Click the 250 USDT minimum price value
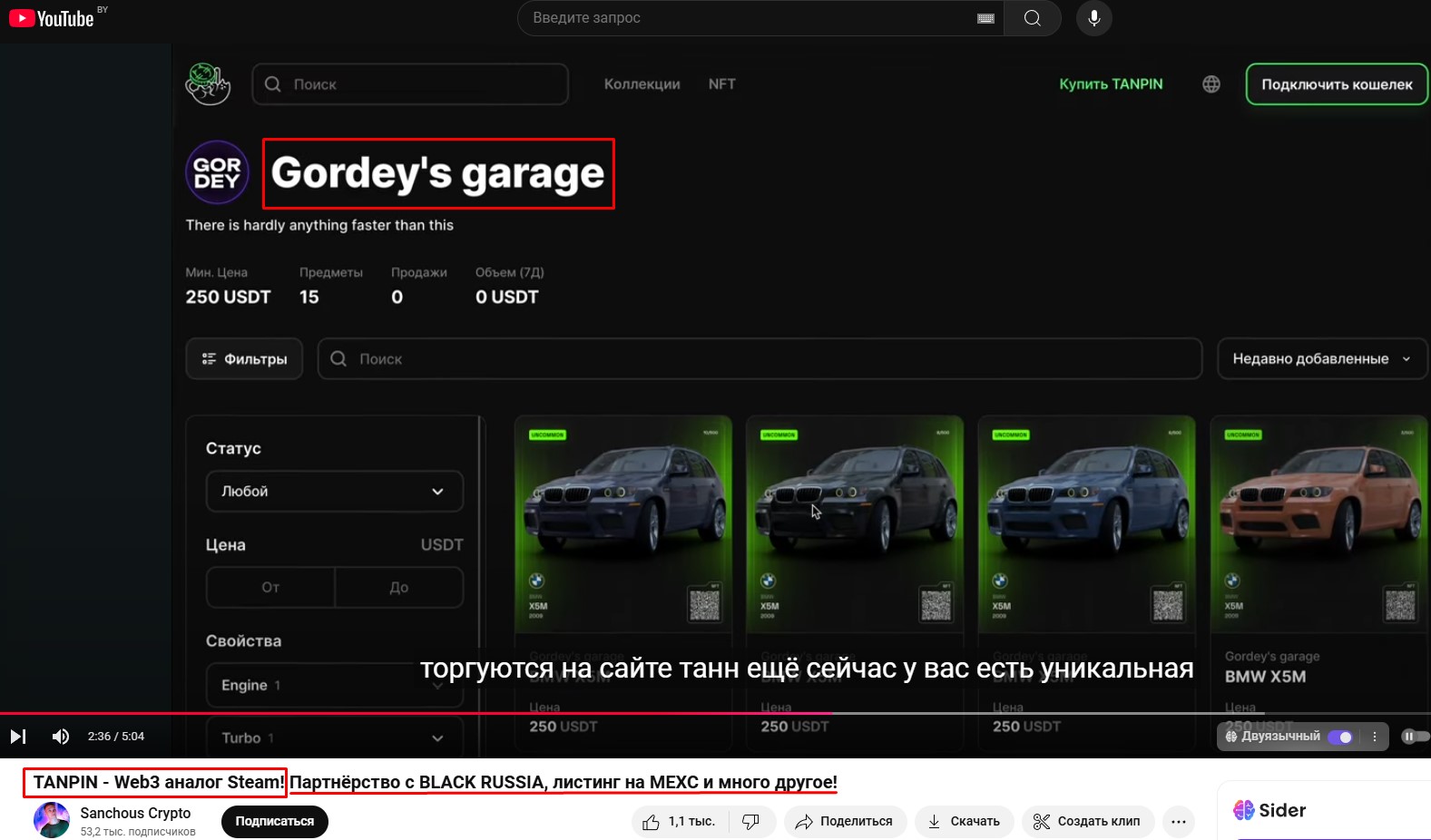This screenshot has width=1431, height=840. 228,298
